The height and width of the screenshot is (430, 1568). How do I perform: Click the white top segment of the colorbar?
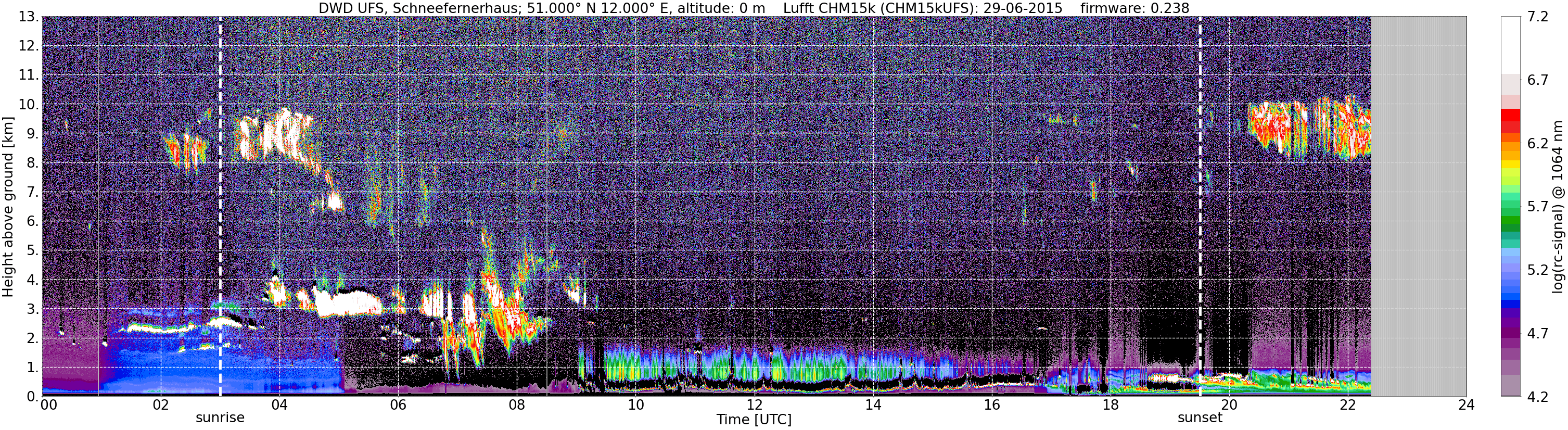(x=1510, y=45)
